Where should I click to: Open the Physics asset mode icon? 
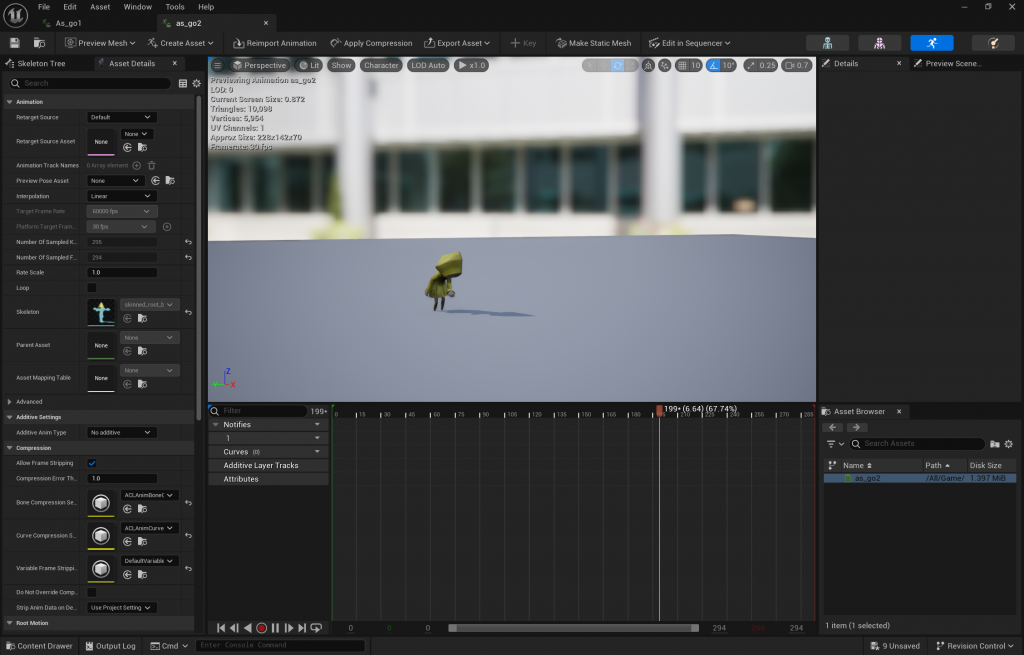(x=993, y=43)
